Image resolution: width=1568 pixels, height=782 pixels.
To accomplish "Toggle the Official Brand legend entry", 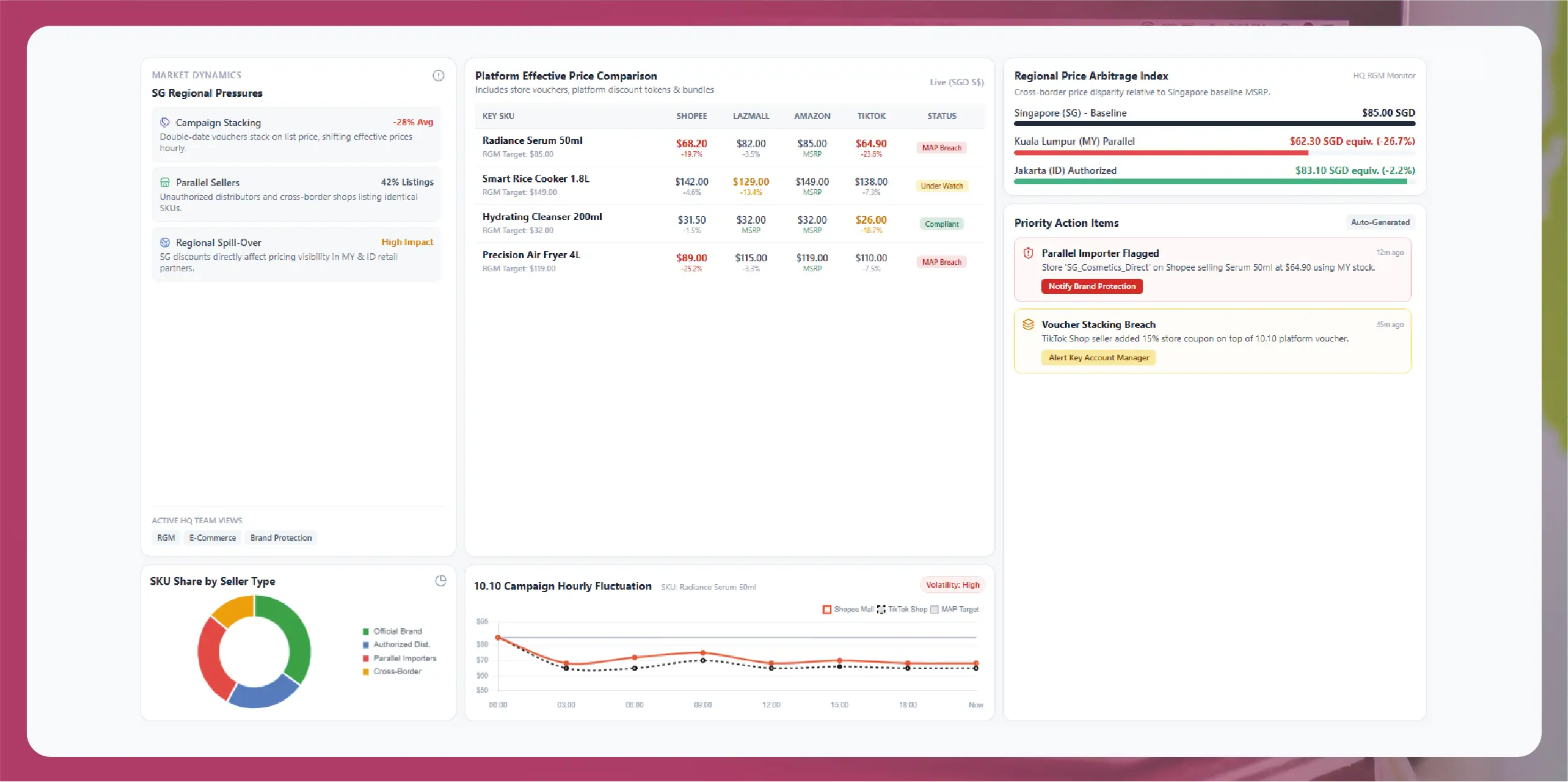I will [x=392, y=631].
